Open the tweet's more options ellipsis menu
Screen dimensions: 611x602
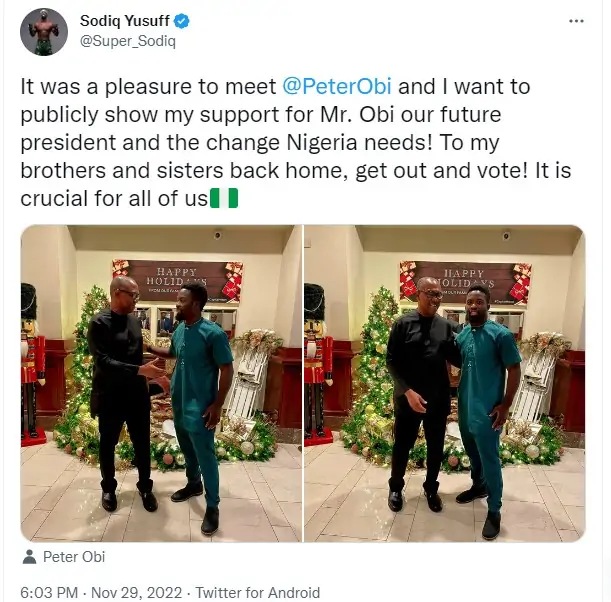point(575,21)
